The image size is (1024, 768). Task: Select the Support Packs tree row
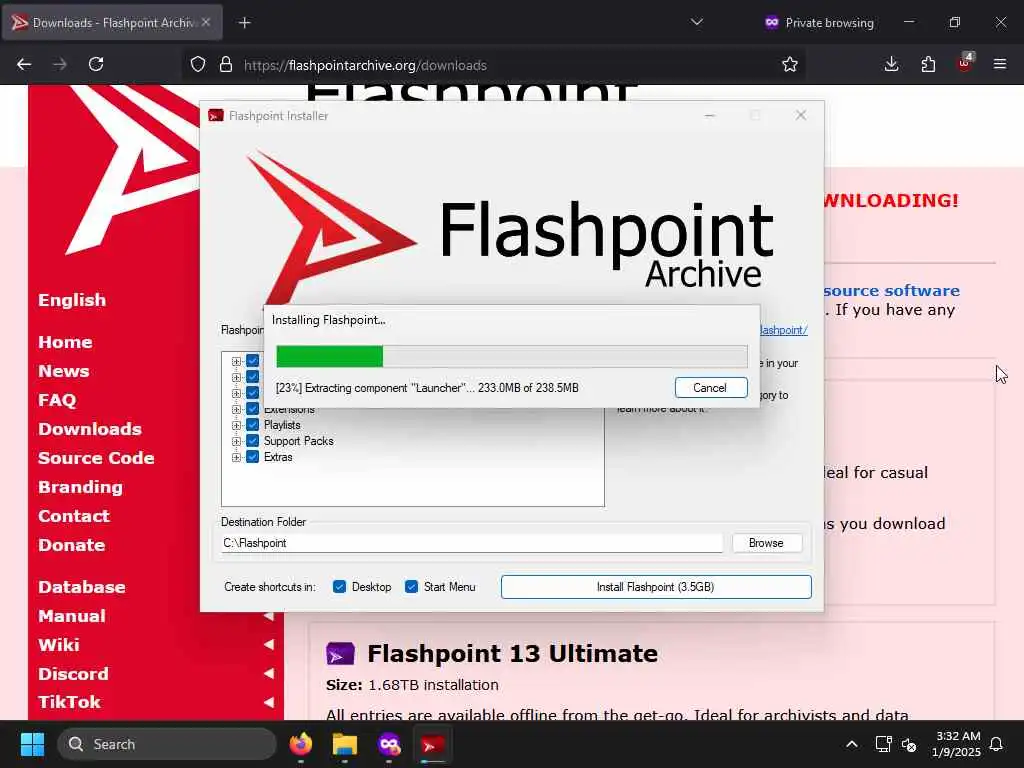point(298,441)
